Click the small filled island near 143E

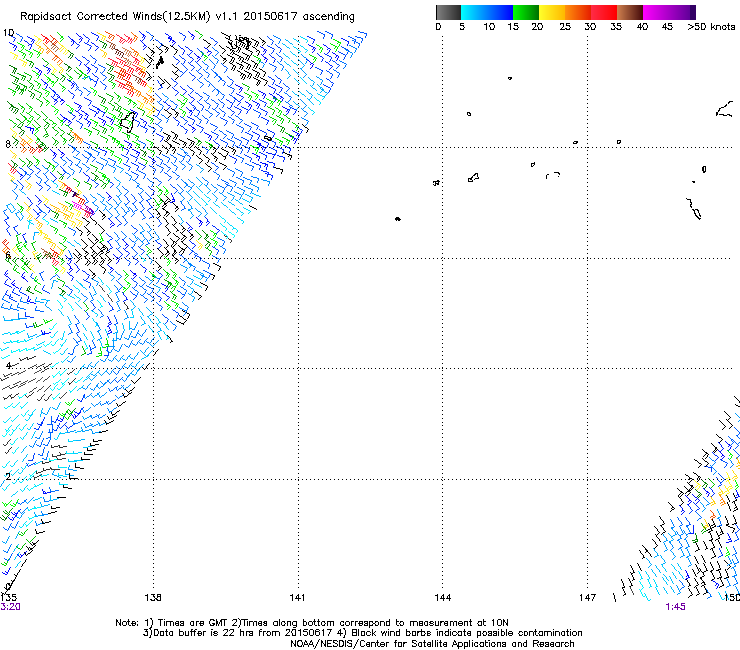(398, 219)
